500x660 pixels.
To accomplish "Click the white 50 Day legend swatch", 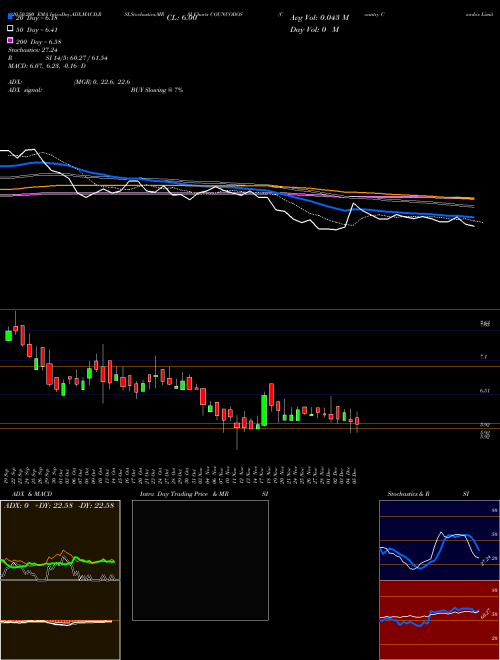I will click(10, 29).
